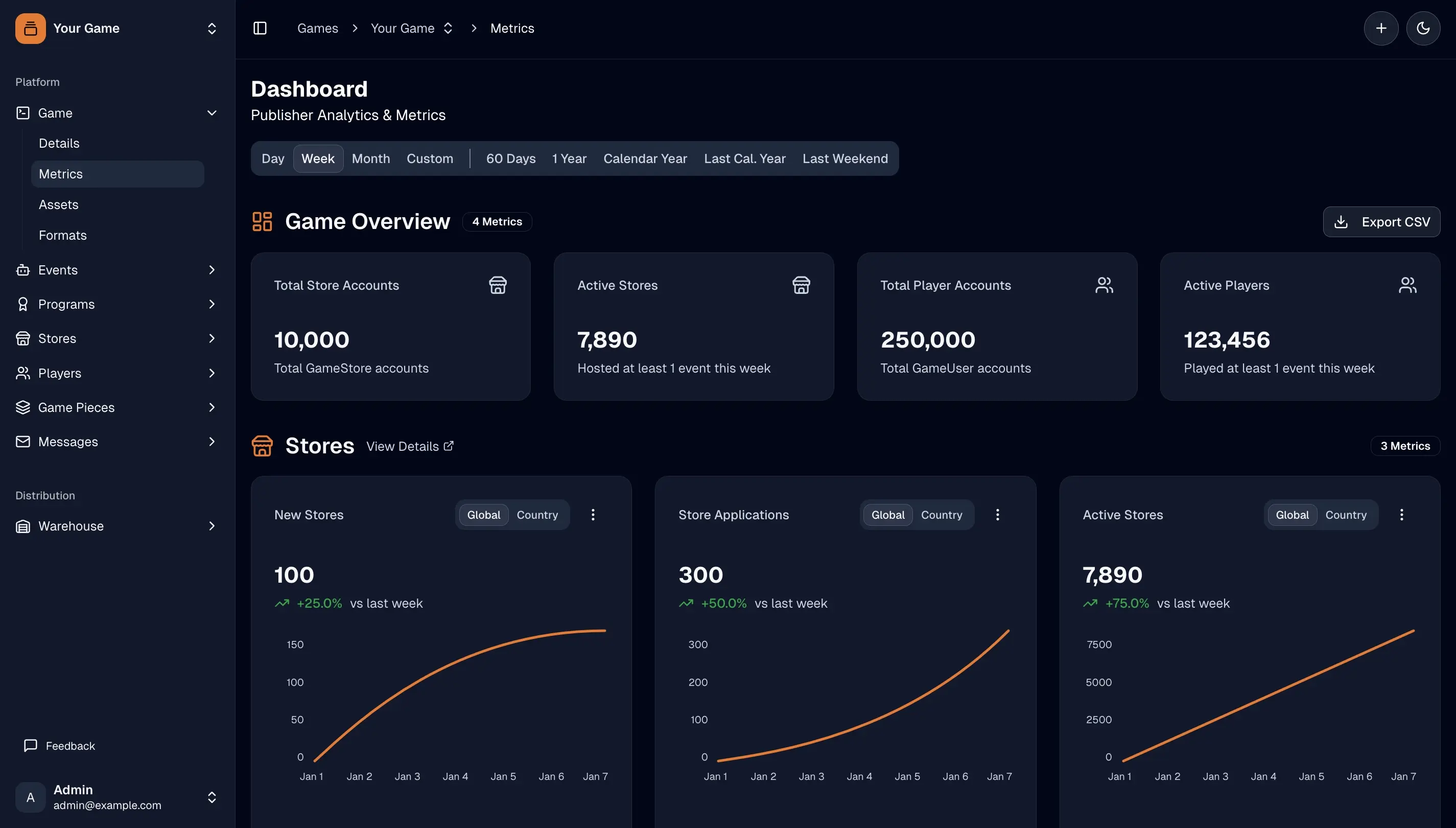
Task: Click the store icon on Total Store Accounts card
Action: 497,285
